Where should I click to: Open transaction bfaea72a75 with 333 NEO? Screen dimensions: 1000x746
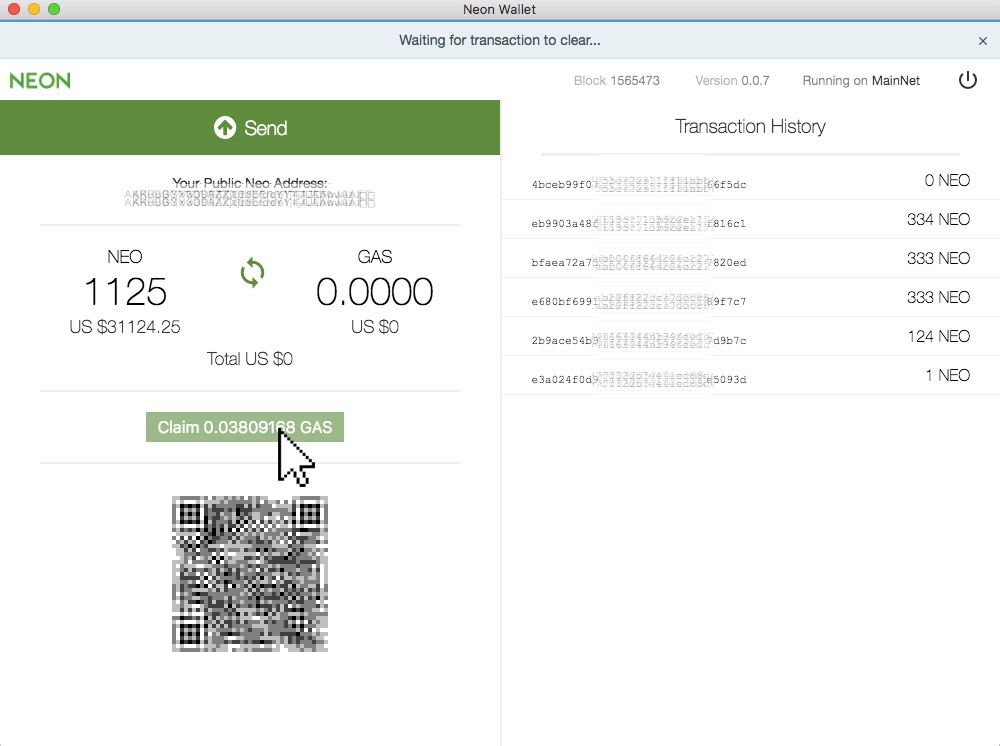coord(750,259)
